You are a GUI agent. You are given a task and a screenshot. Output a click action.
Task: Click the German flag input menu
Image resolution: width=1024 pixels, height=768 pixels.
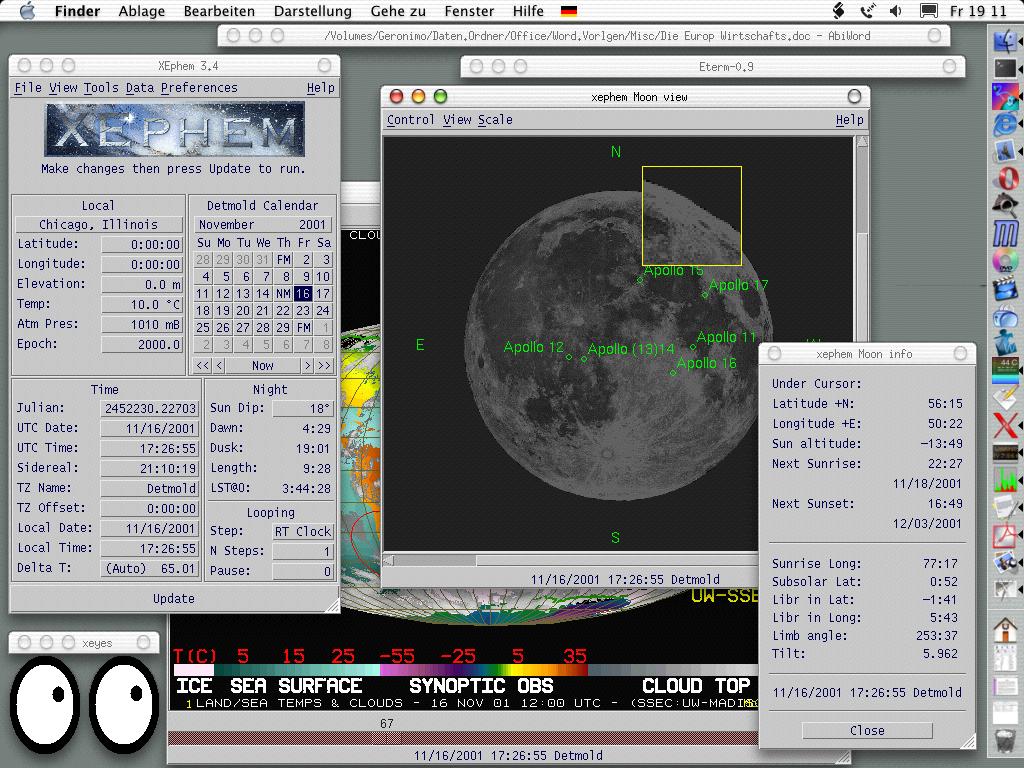[x=569, y=11]
